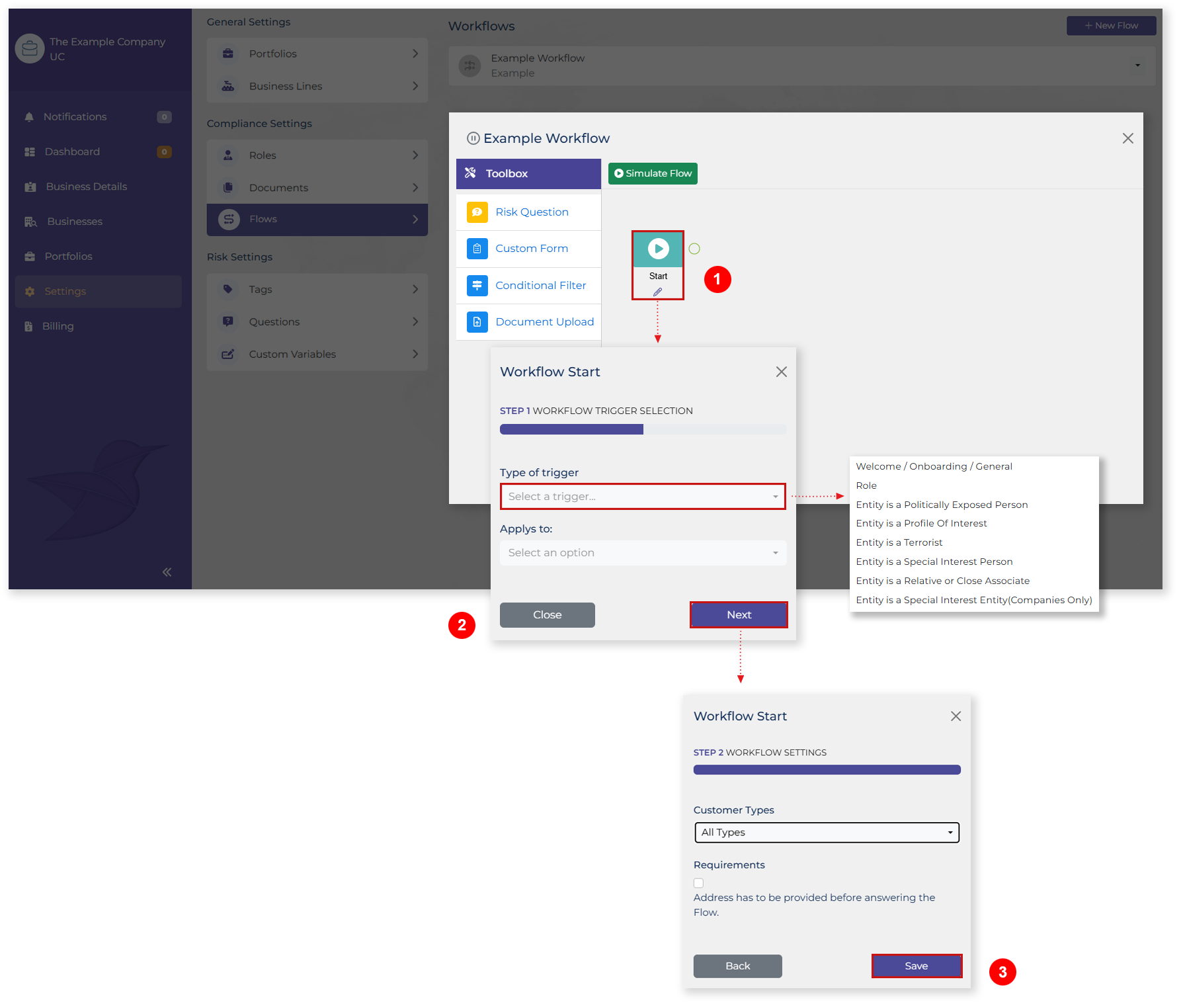Screen dimensions: 1183x1008
Task: Click the Business Details icon in sidebar
Action: [30, 187]
